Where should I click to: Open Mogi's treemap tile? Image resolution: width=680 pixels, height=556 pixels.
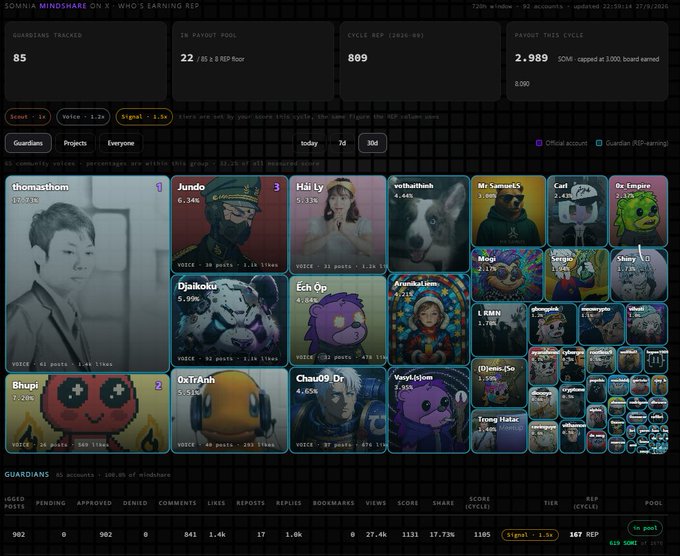point(507,275)
